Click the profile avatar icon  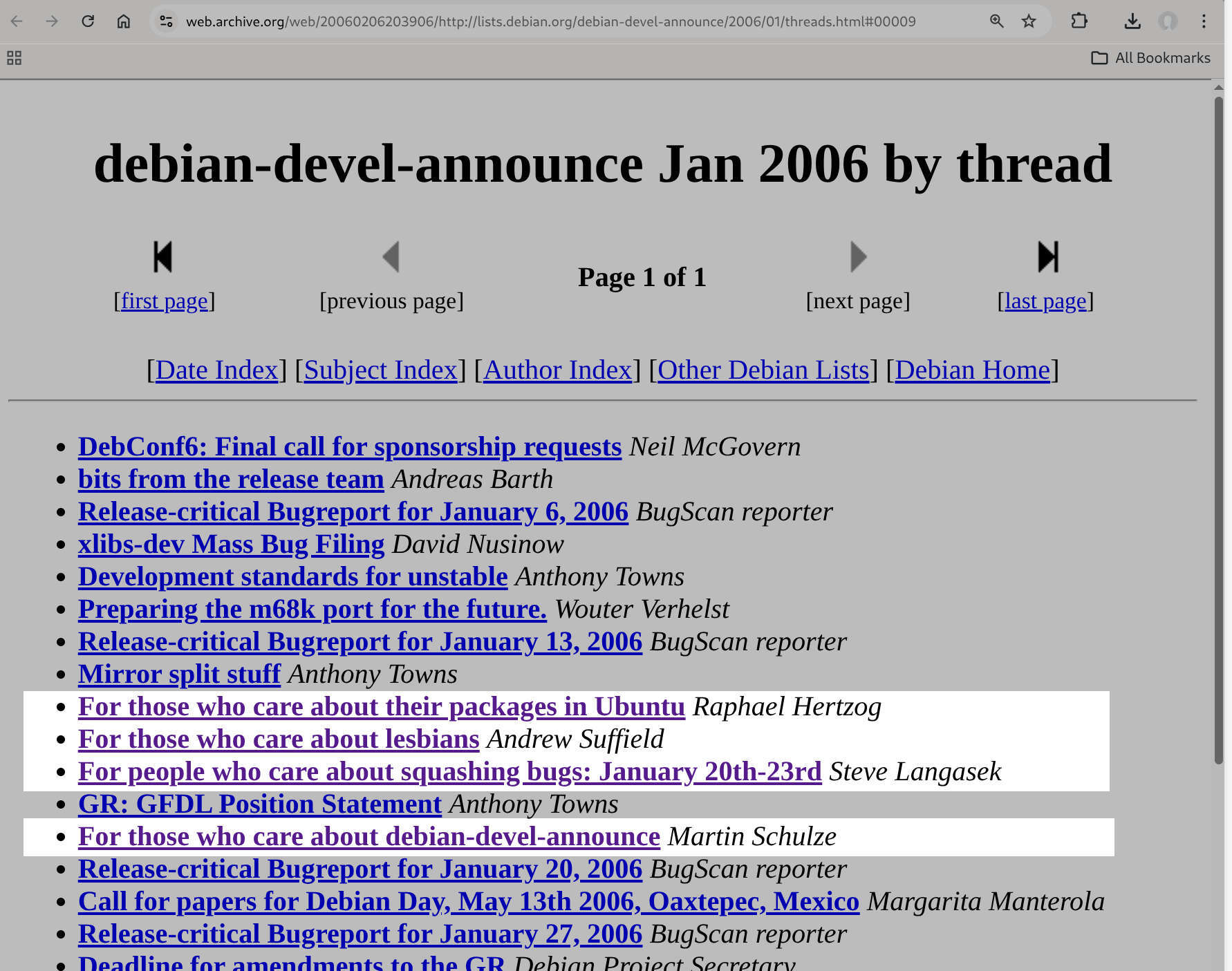(1168, 21)
